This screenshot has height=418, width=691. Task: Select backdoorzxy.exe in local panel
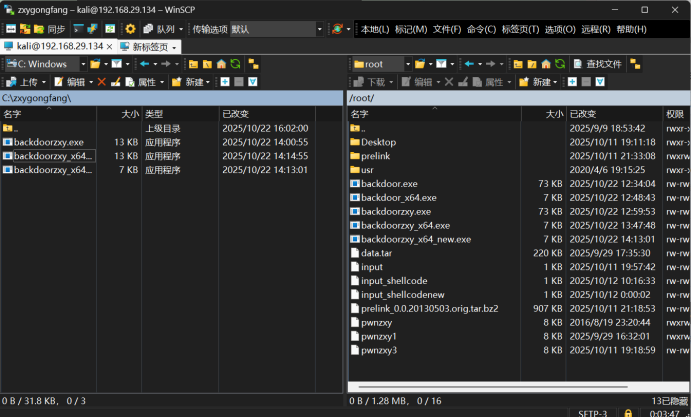tap(44, 142)
